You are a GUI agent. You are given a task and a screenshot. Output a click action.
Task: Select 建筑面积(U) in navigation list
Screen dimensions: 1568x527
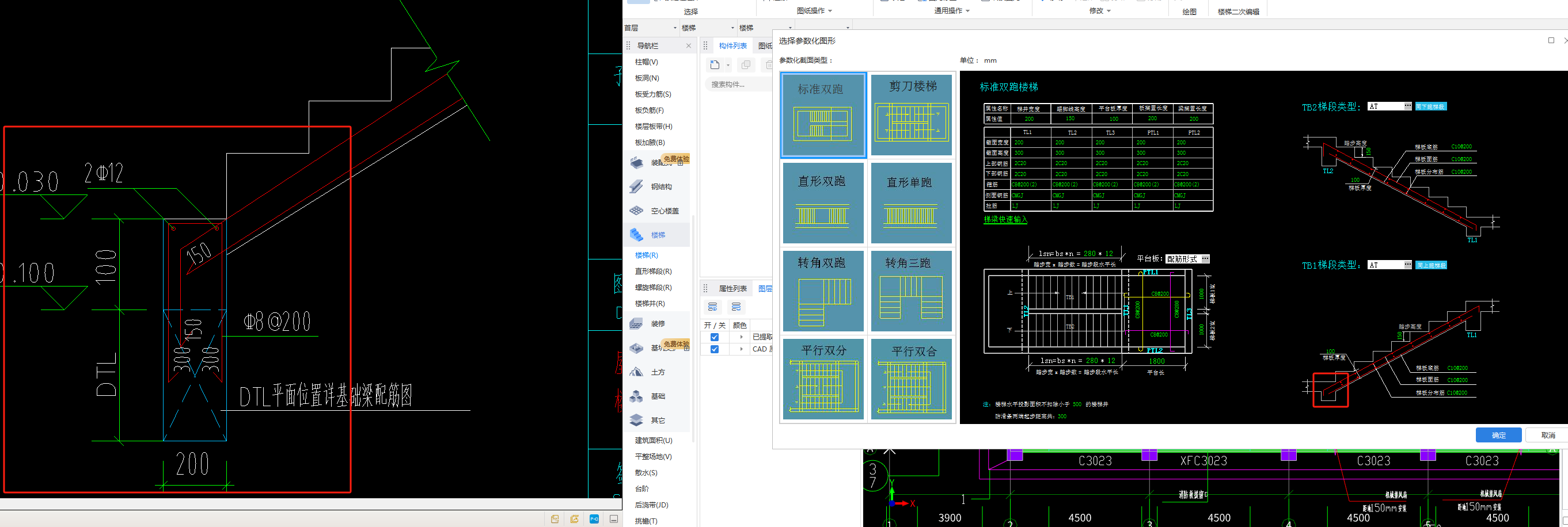click(653, 440)
